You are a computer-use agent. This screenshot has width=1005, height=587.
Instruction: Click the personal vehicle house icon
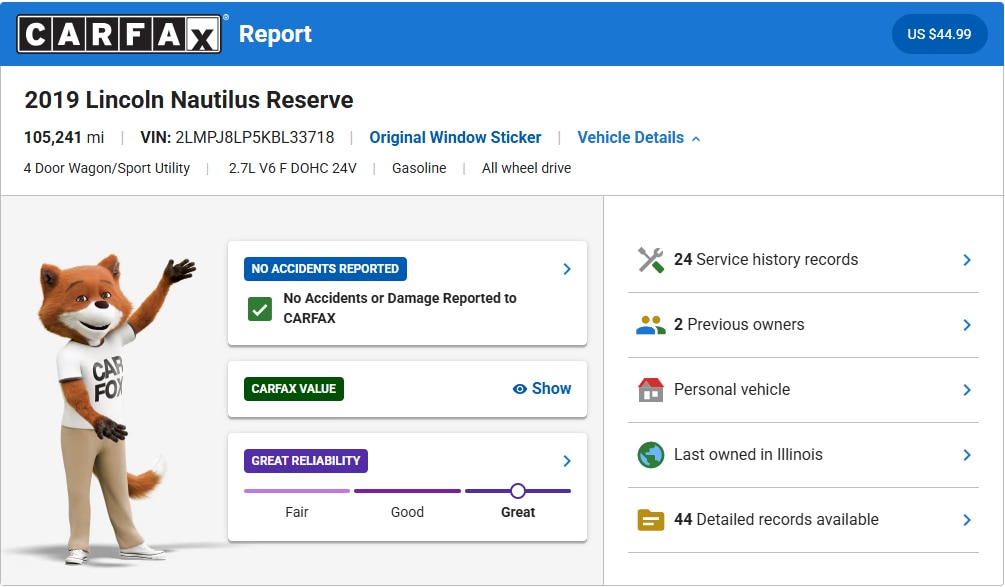(651, 390)
